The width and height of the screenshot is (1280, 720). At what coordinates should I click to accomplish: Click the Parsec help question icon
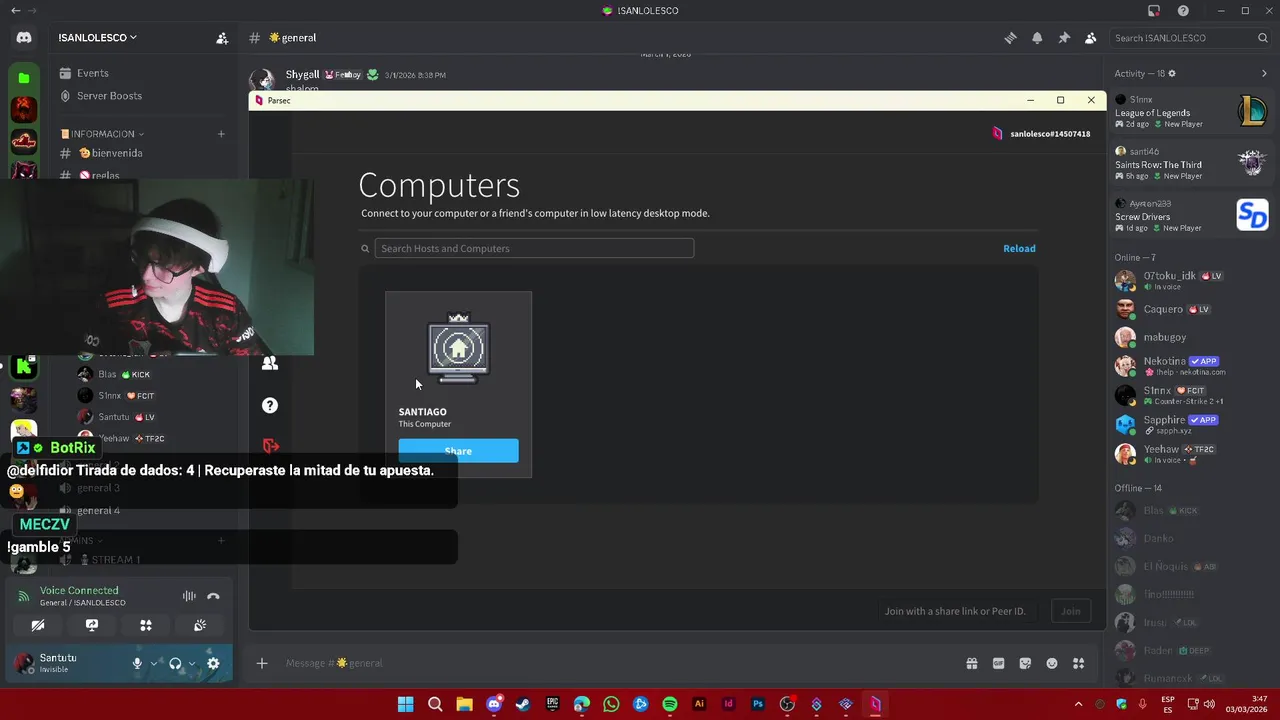[270, 405]
